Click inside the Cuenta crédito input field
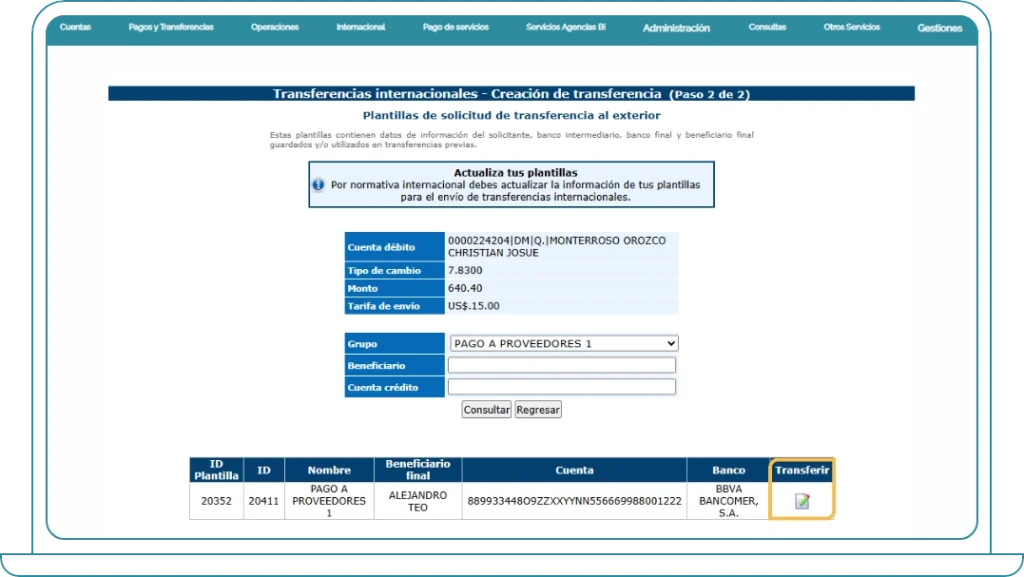Image resolution: width=1024 pixels, height=577 pixels. point(562,387)
